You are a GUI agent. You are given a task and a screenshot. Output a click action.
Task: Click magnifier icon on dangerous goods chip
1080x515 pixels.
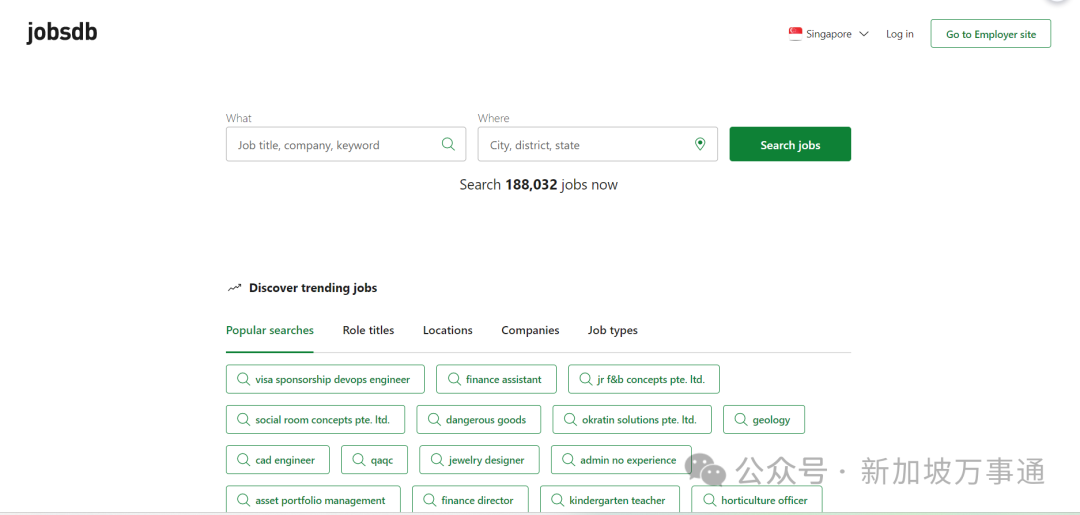(x=434, y=419)
